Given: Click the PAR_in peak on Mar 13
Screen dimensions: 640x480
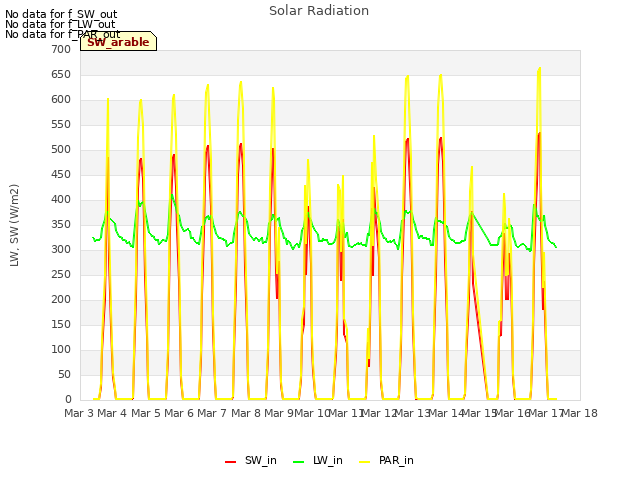Looking at the screenshot, I should click(440, 75).
